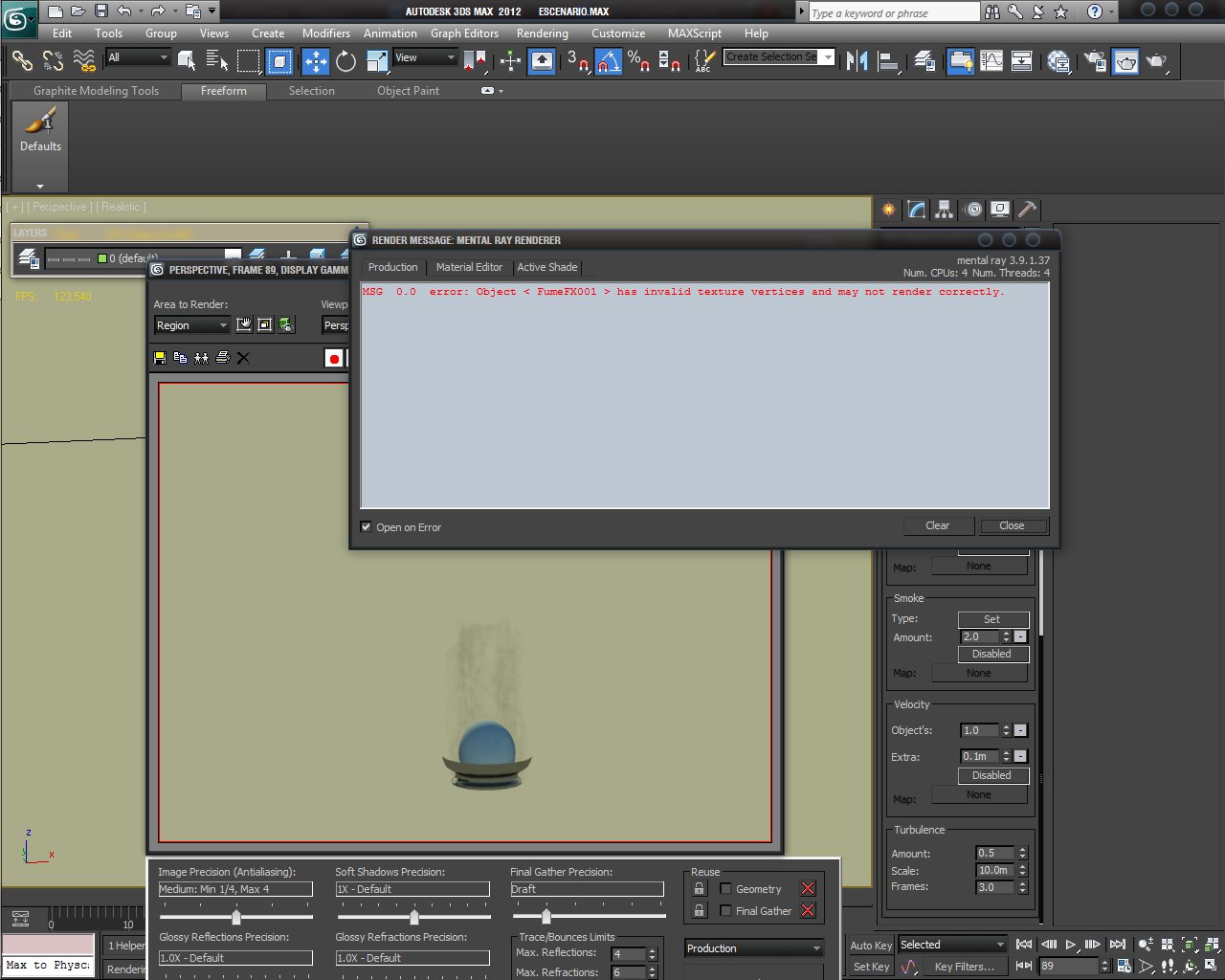Open the Area to Render Region dropdown

click(x=191, y=325)
